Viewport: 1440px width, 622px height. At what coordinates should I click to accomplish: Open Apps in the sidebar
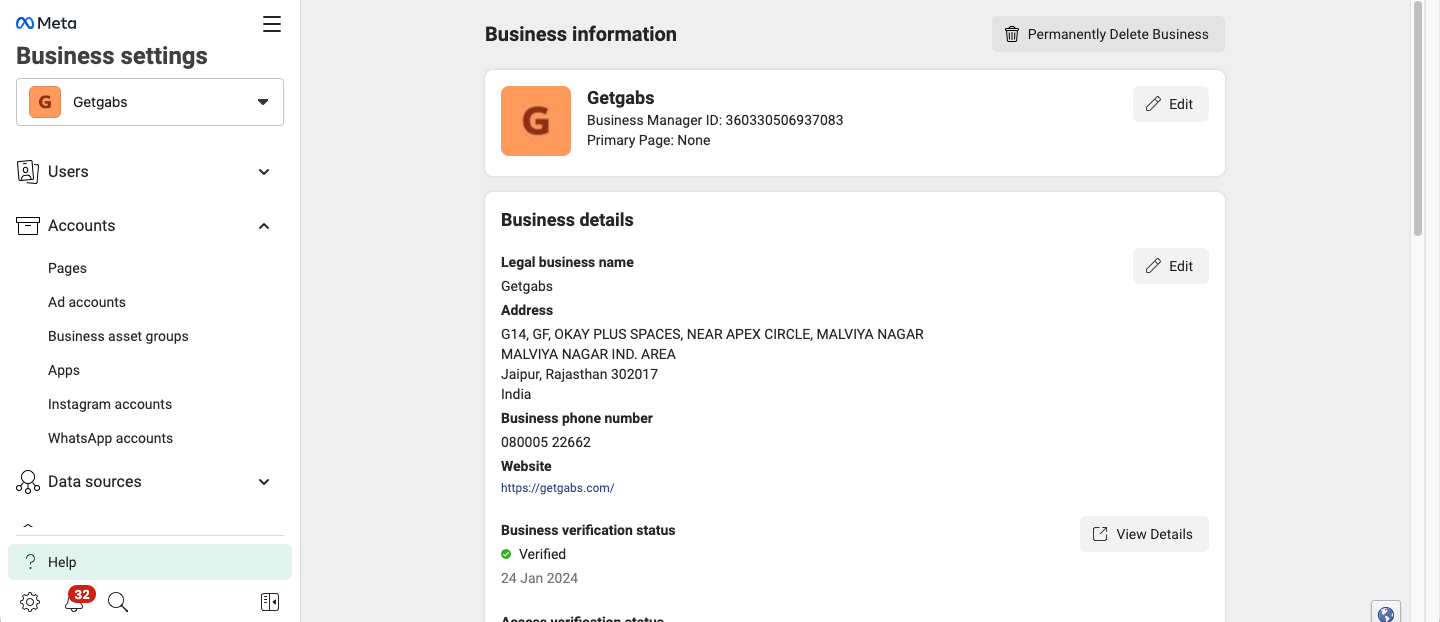pyautogui.click(x=64, y=370)
